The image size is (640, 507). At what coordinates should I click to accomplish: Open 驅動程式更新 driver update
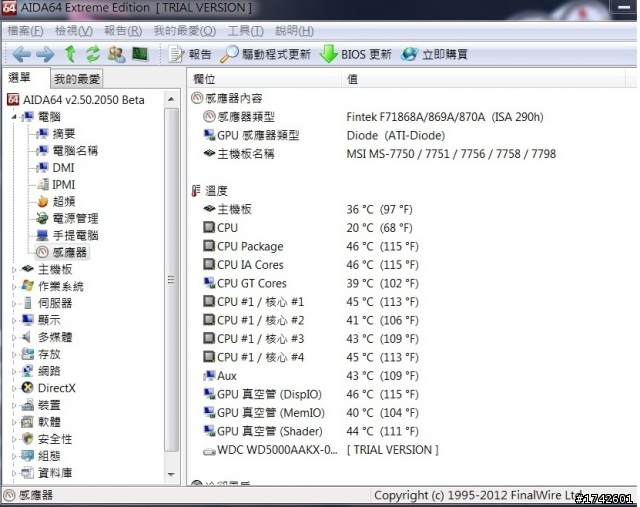point(265,54)
